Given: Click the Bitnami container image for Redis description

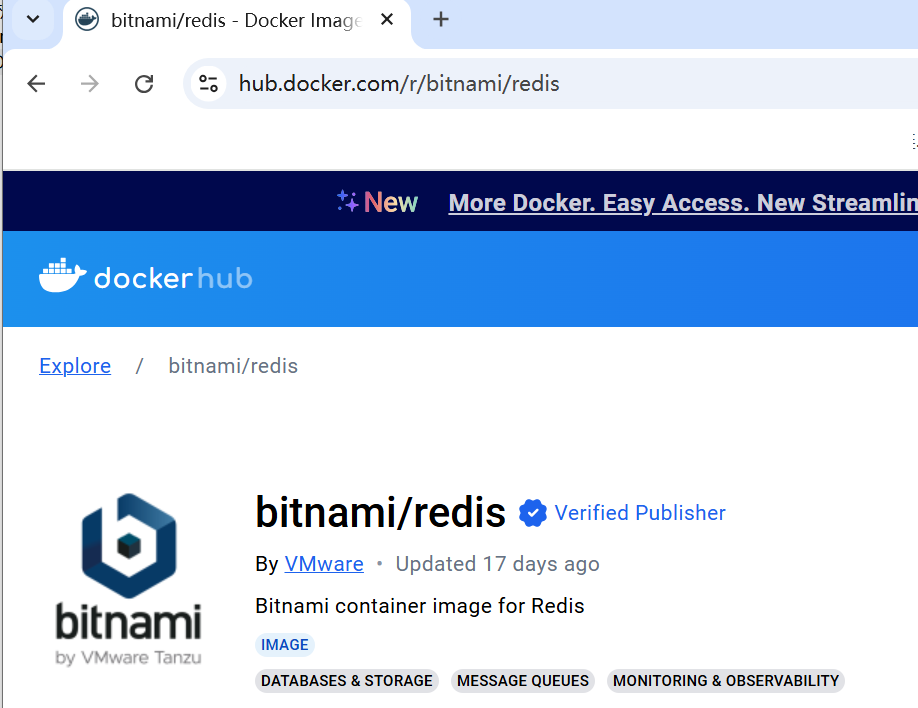Looking at the screenshot, I should 420,606.
